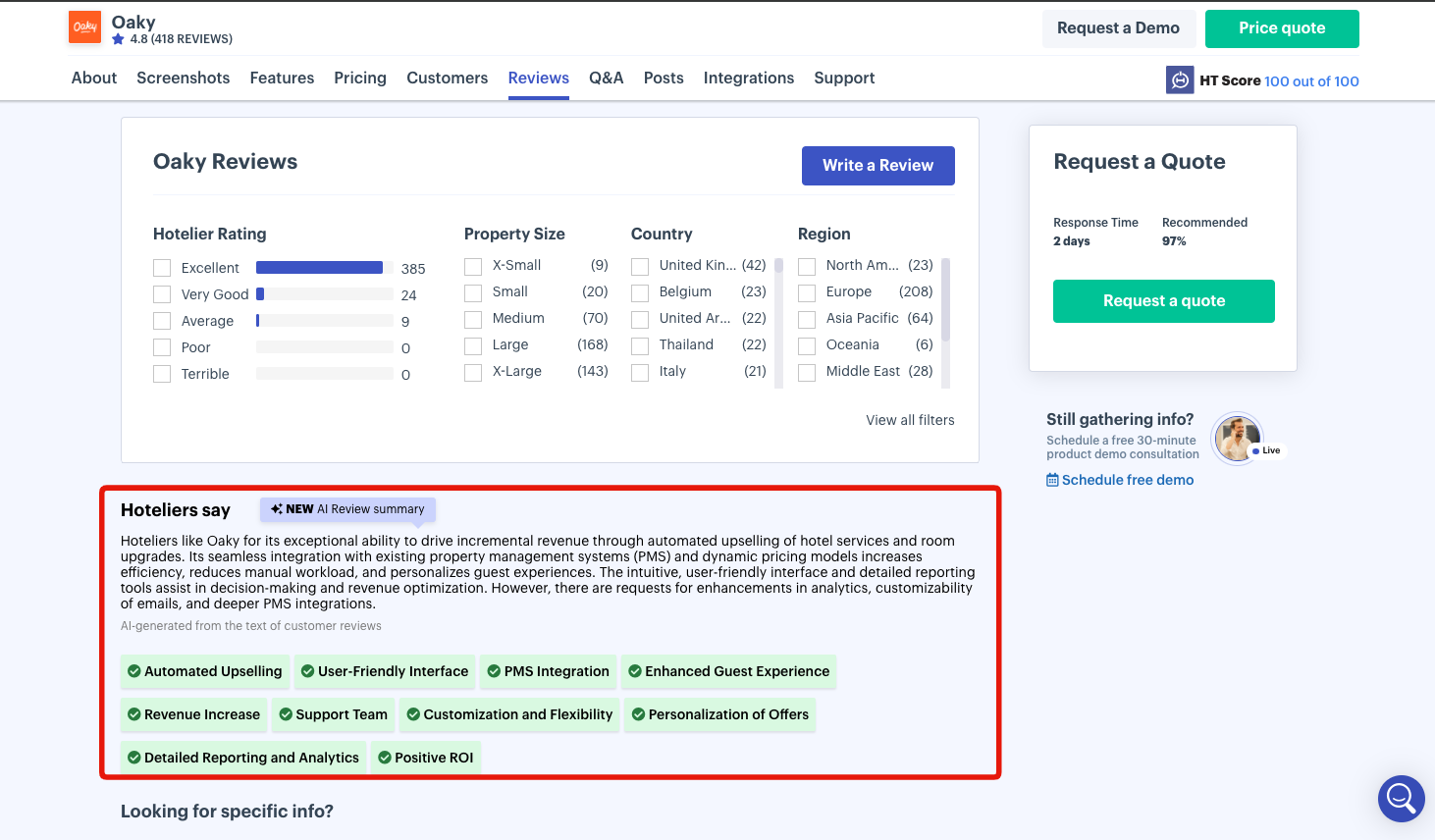The height and width of the screenshot is (840, 1435).
Task: Click the Customization and Flexibility tag
Action: point(510,714)
